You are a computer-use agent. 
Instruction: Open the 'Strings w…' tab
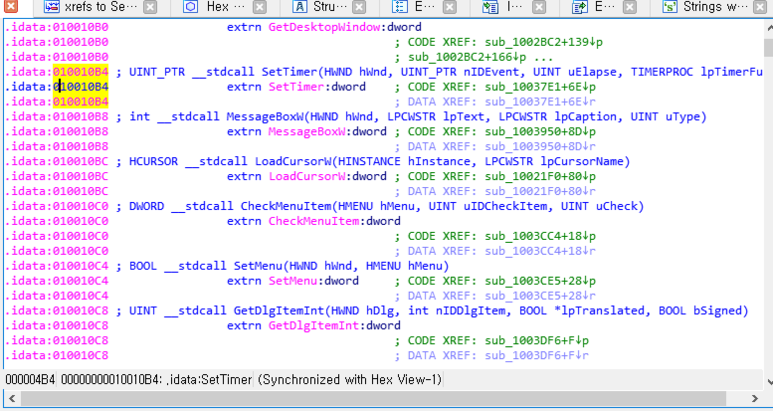(716, 7)
